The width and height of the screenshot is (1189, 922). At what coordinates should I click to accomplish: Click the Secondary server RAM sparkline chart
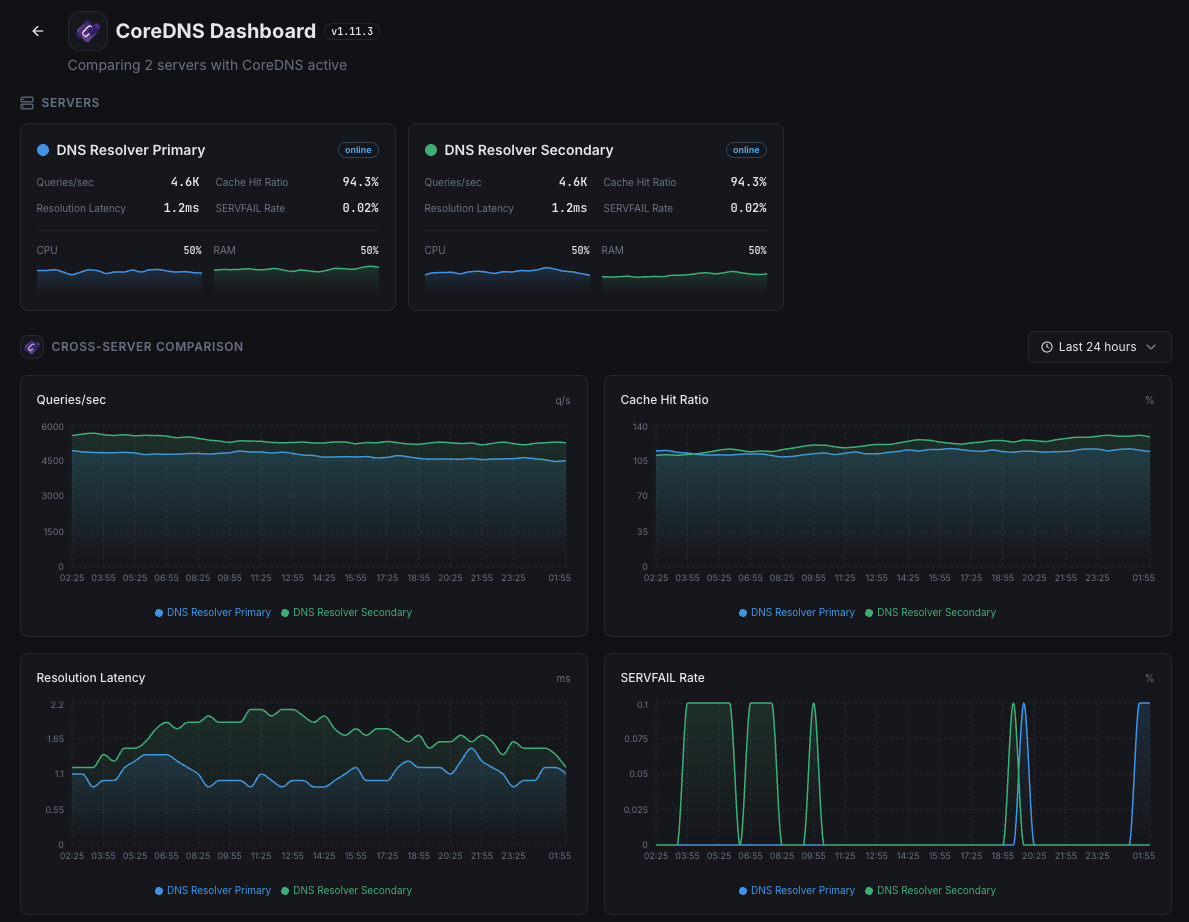point(684,279)
